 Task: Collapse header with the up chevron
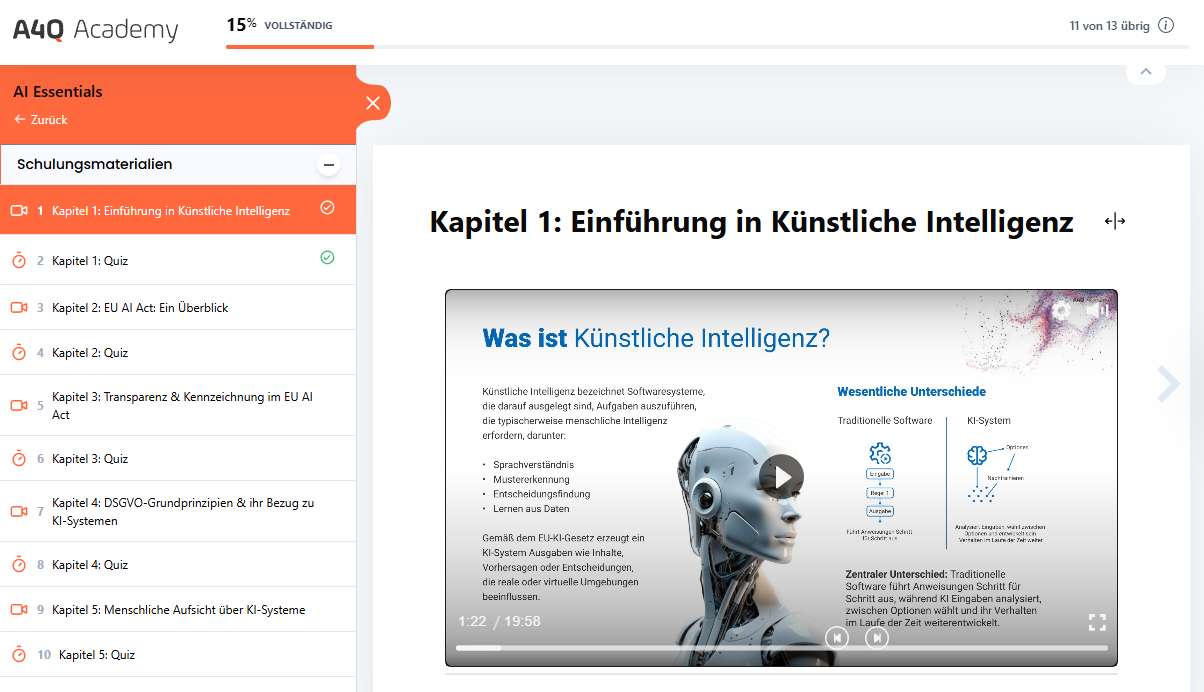(1146, 71)
